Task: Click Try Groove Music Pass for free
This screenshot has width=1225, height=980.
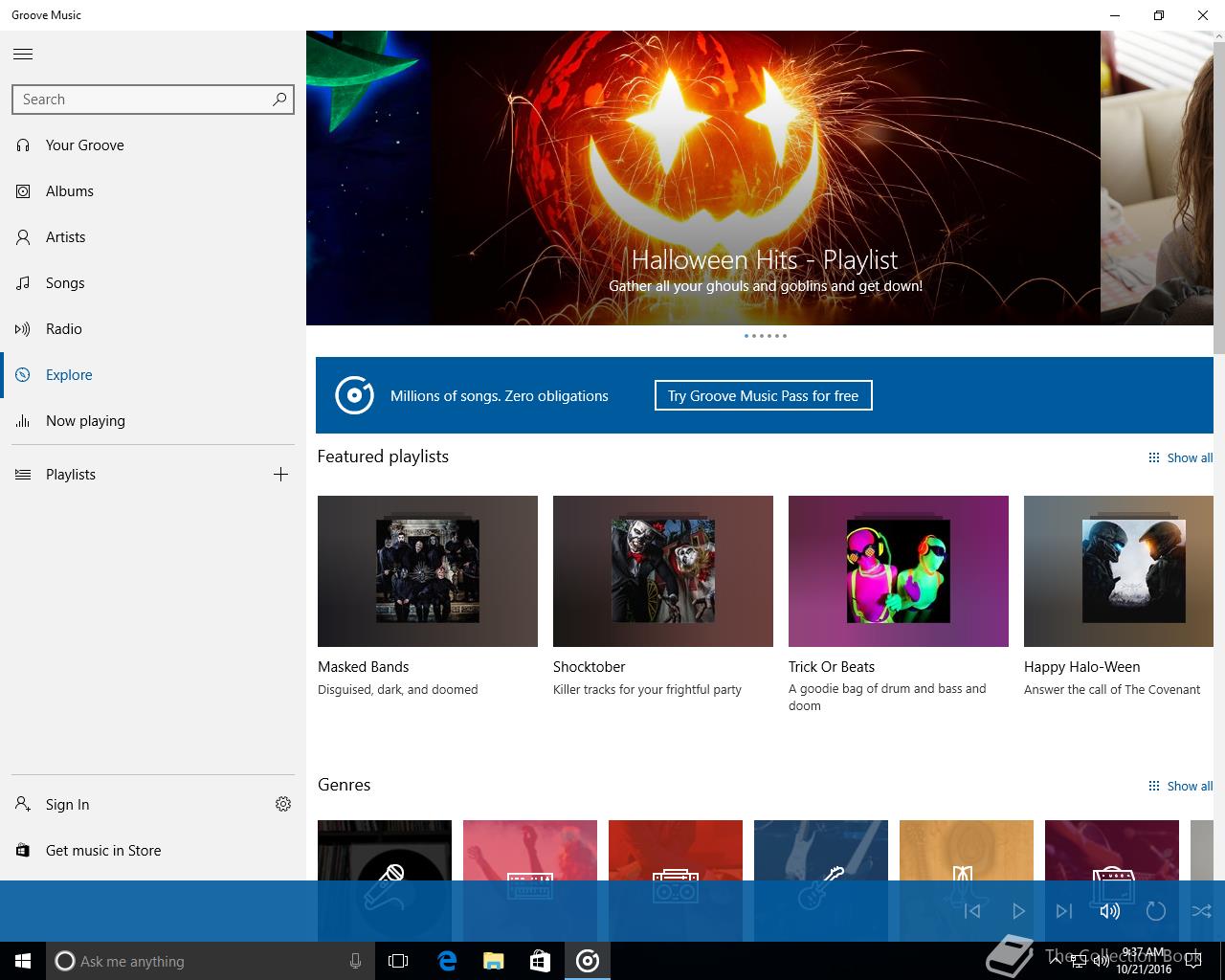Action: (x=764, y=396)
